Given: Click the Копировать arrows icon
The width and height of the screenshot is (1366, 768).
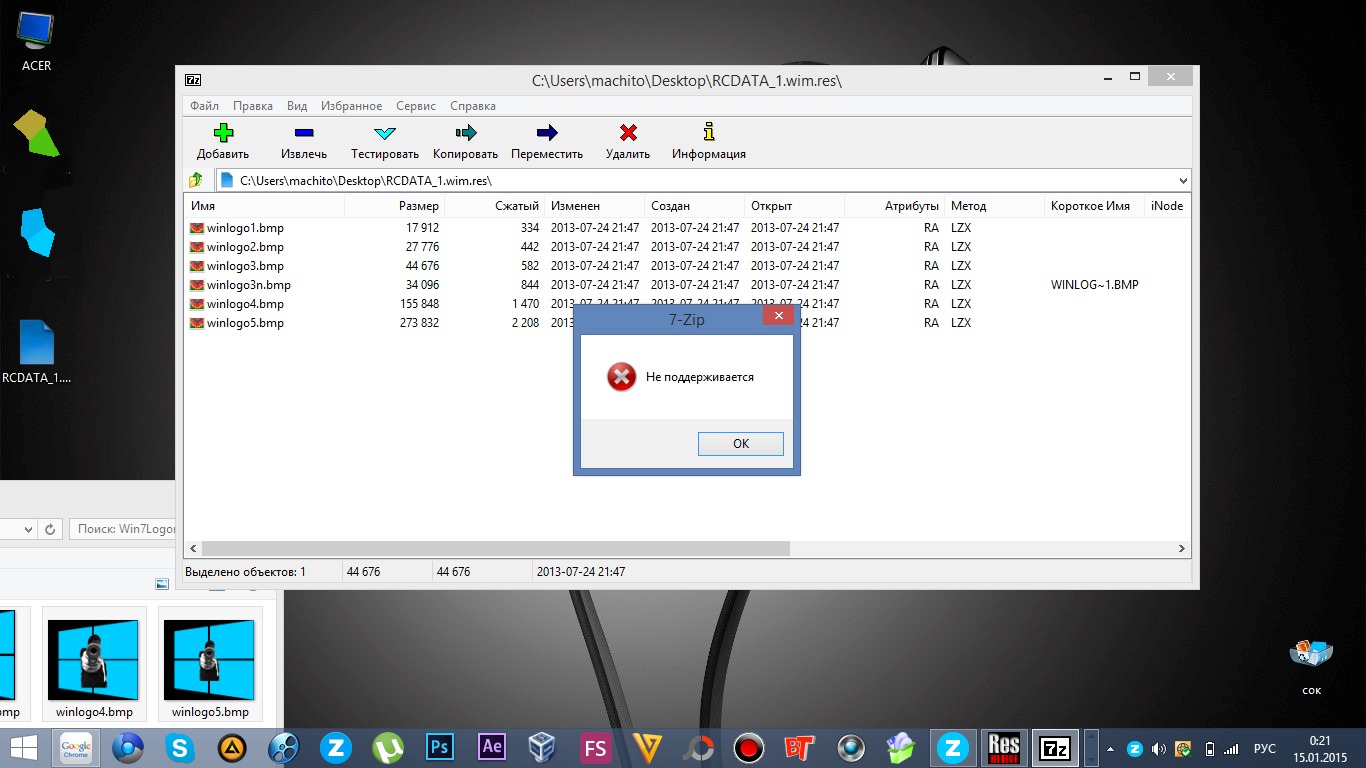Looking at the screenshot, I should (x=465, y=132).
